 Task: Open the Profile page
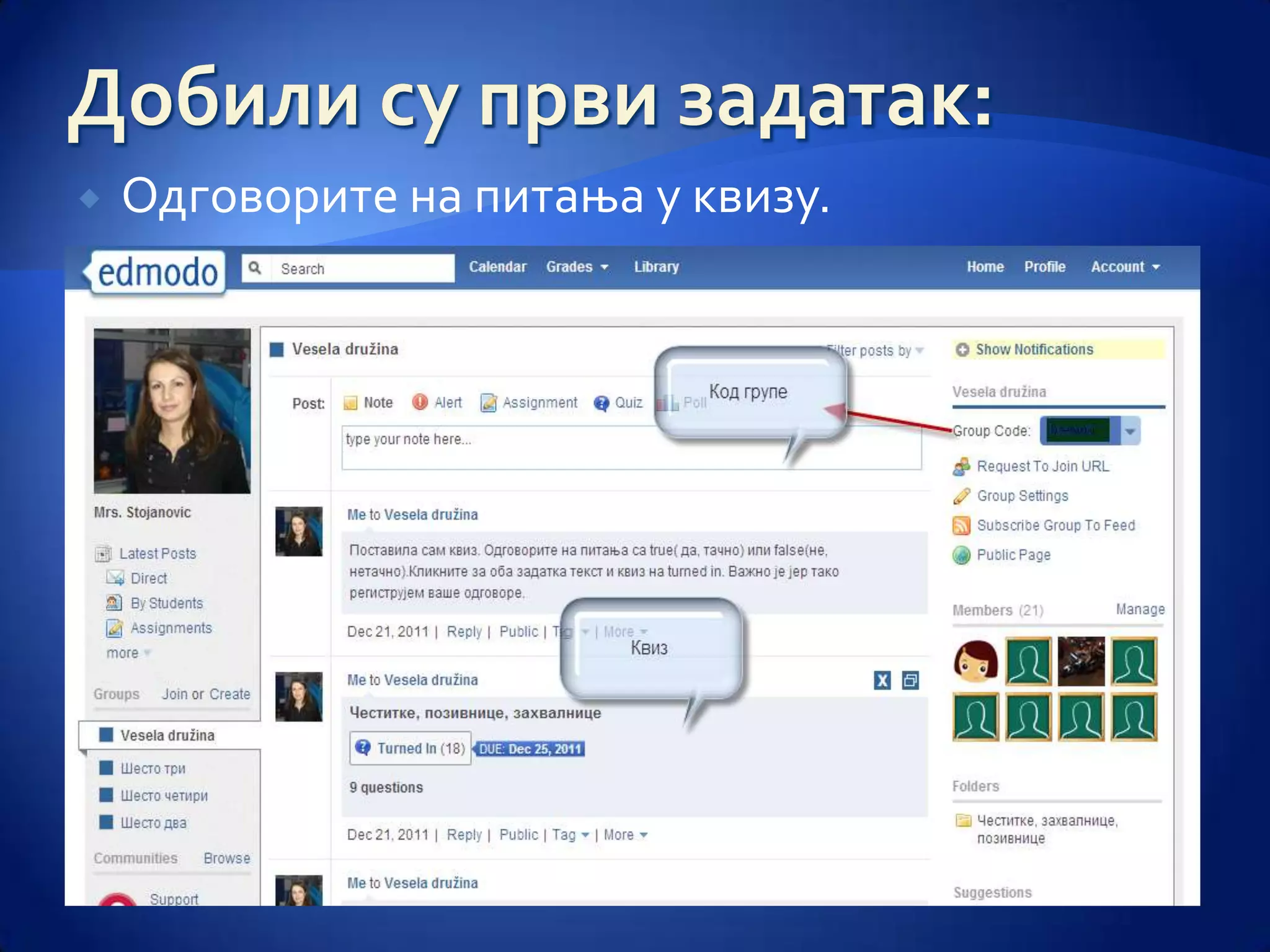(x=1045, y=267)
